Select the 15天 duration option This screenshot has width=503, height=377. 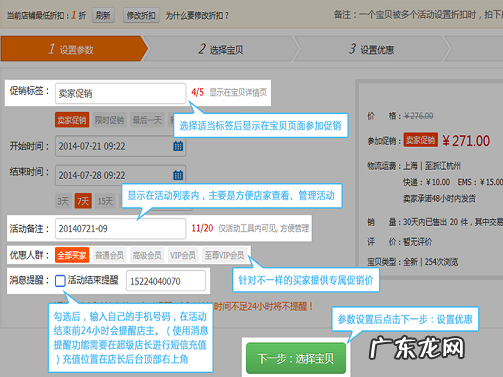tap(105, 201)
